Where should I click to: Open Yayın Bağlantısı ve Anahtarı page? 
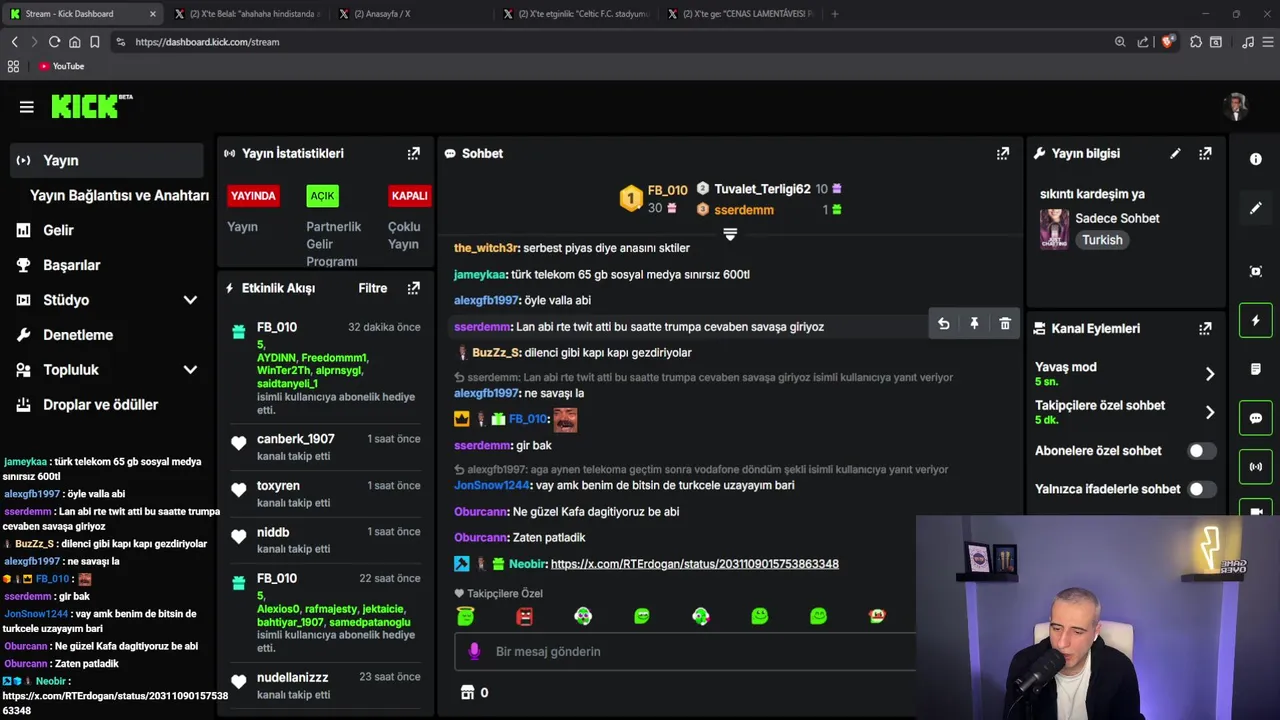pos(119,195)
